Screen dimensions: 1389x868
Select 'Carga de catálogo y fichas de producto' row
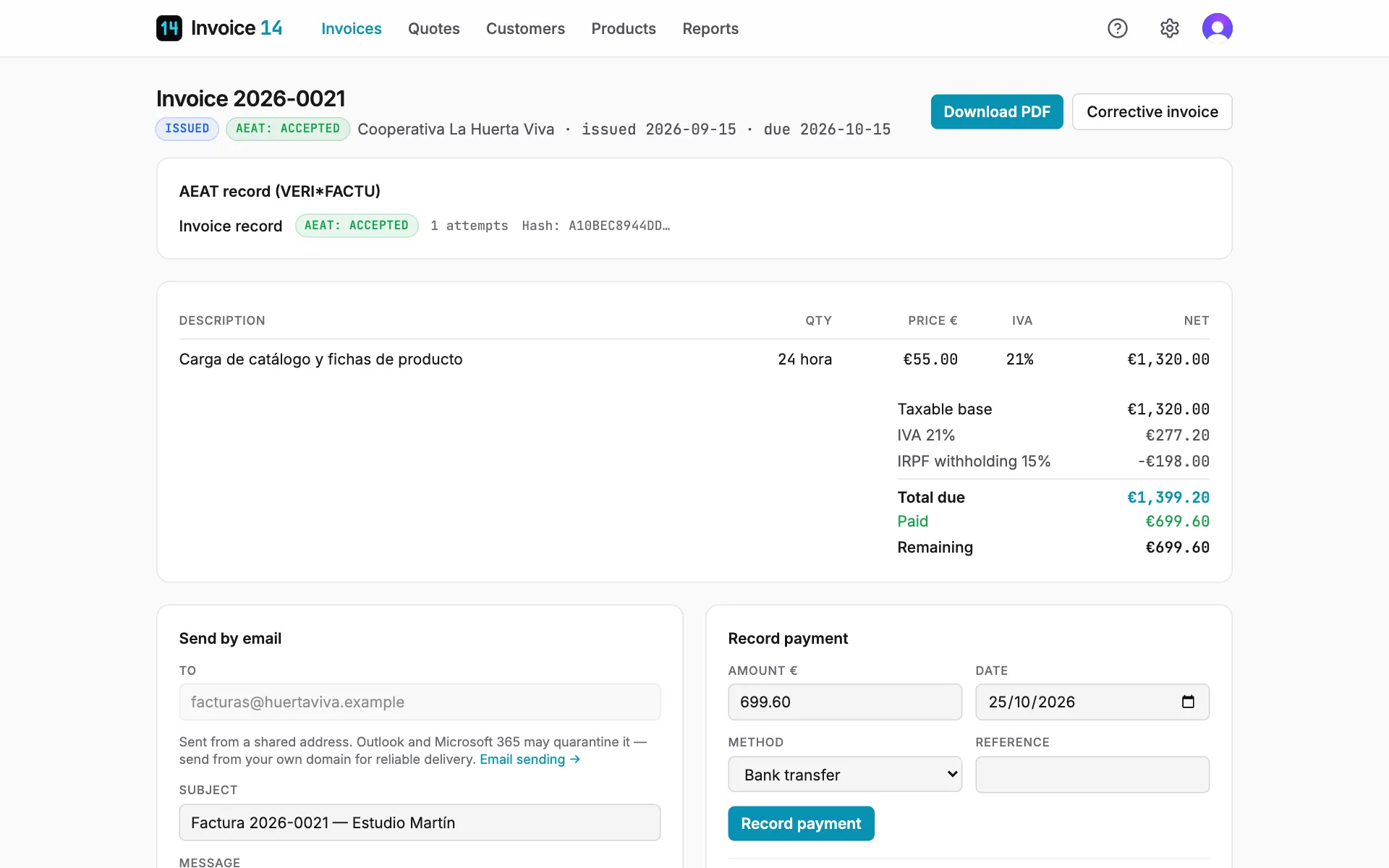[694, 359]
